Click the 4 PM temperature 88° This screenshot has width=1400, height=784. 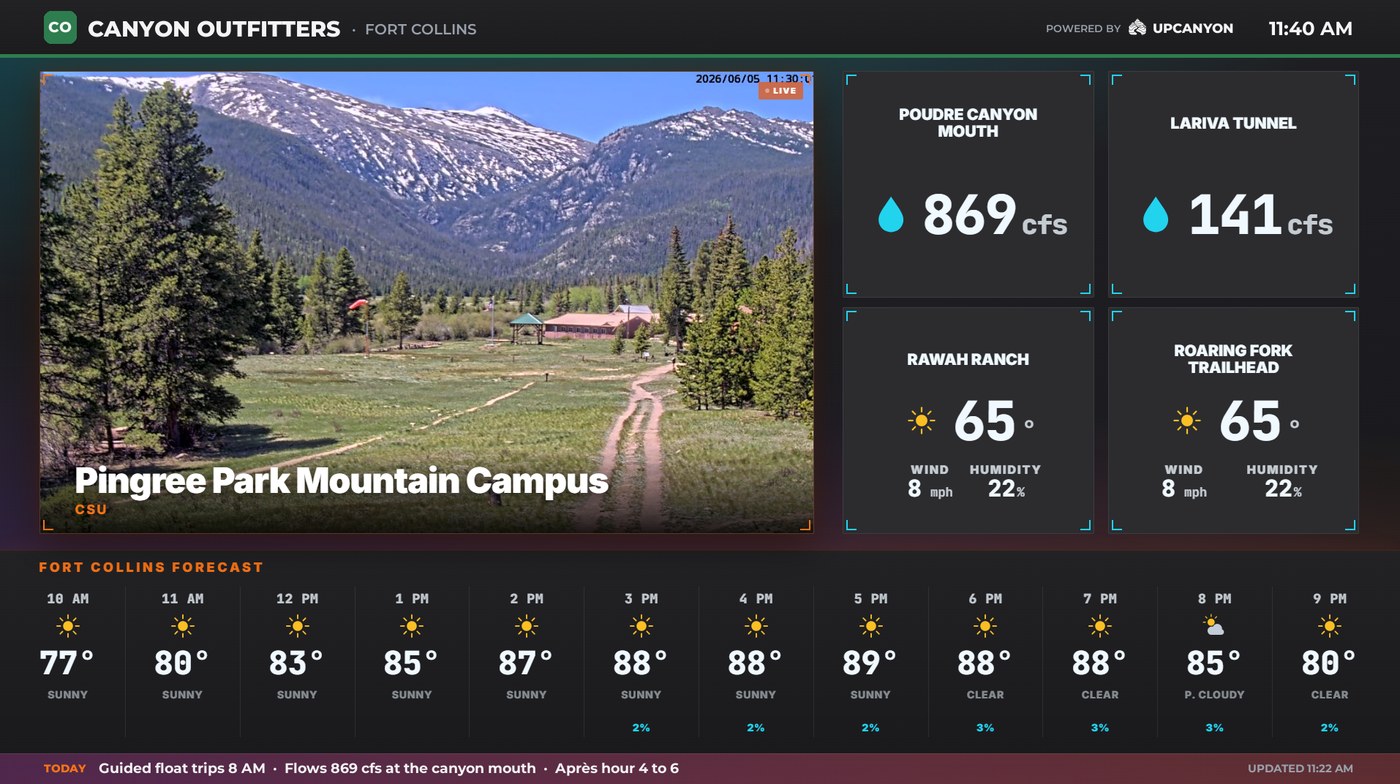click(x=756, y=662)
